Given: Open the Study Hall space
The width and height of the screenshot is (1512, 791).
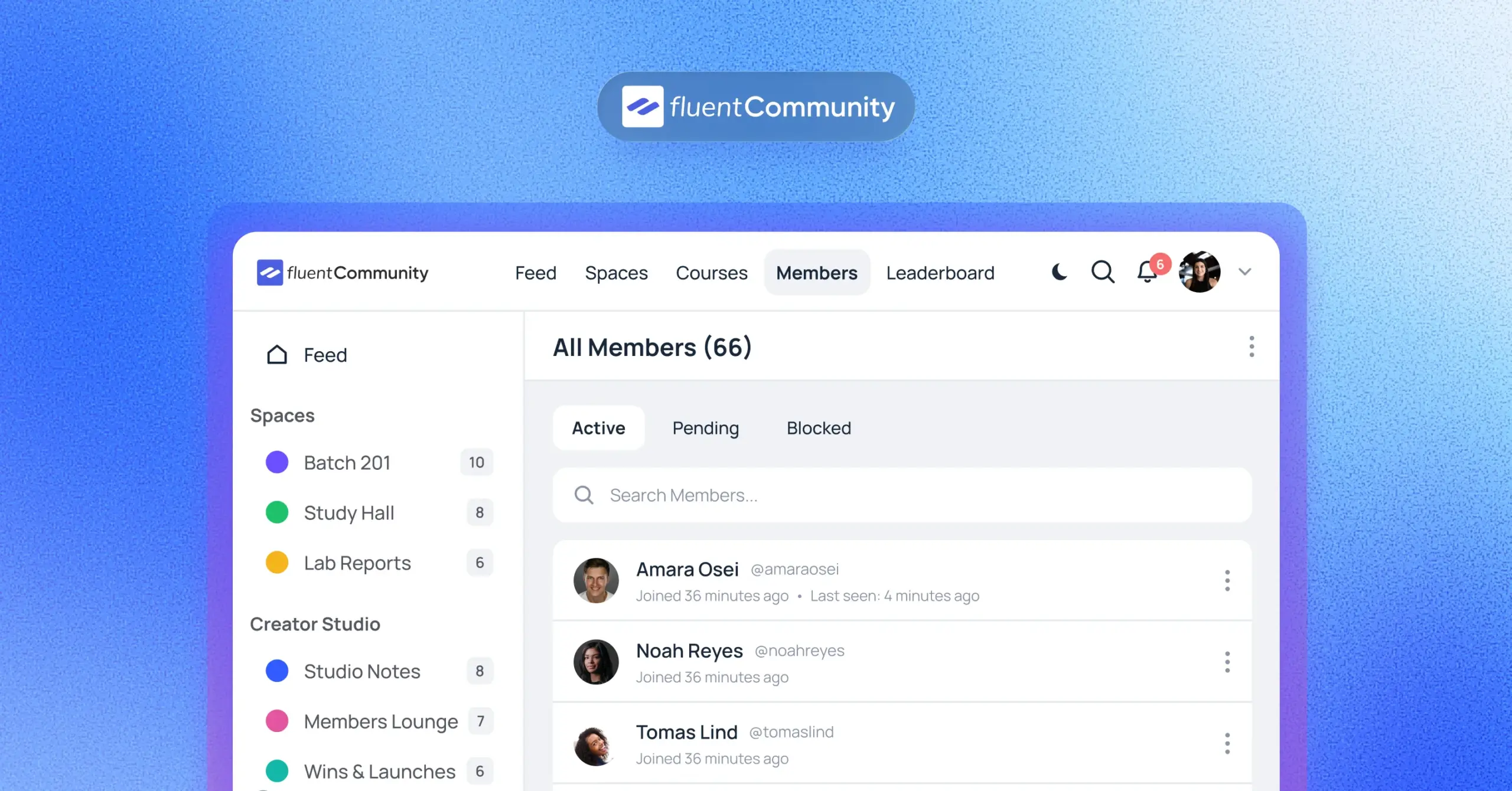Looking at the screenshot, I should (349, 513).
